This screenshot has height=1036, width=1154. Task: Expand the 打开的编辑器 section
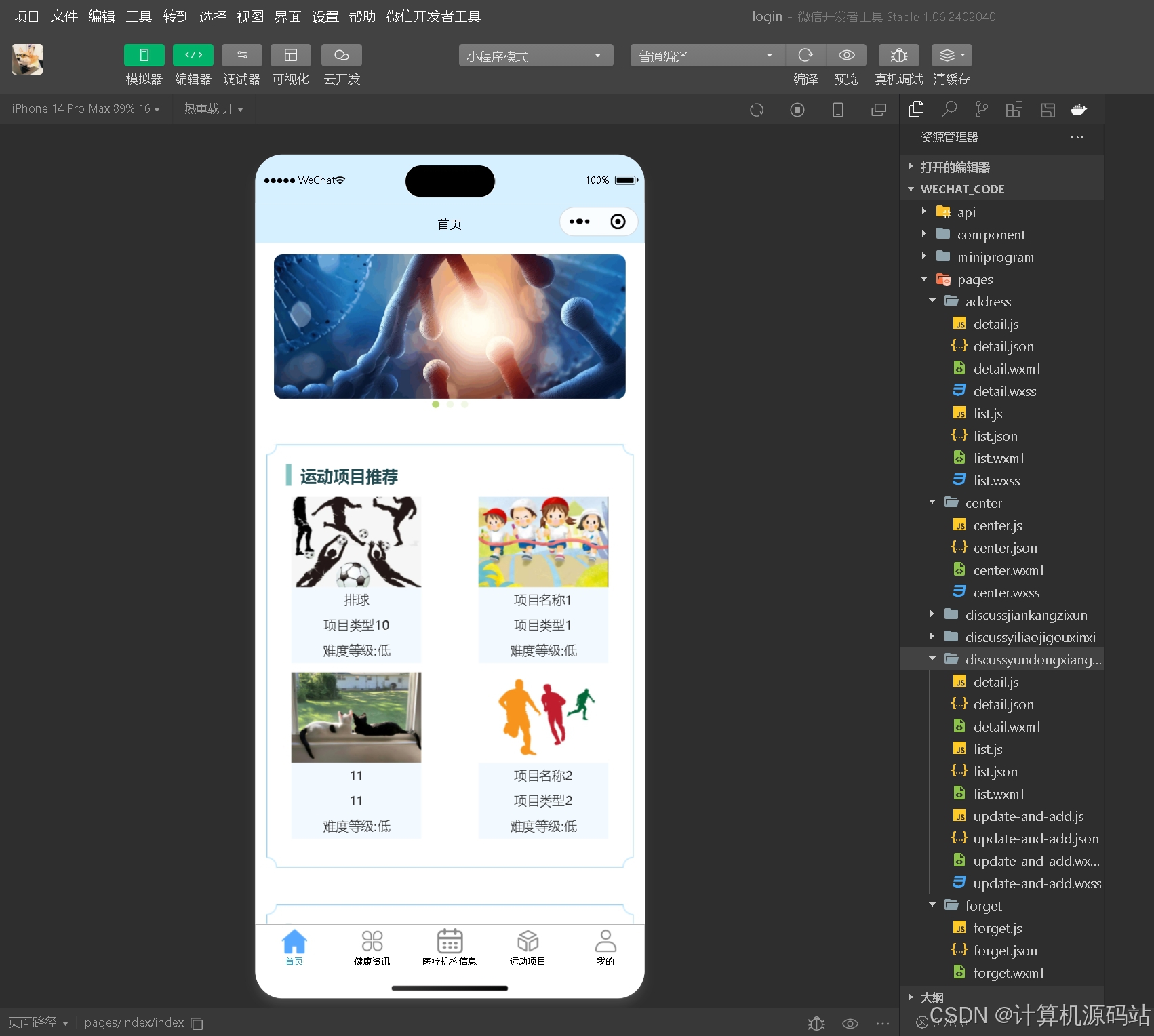click(x=1002, y=167)
